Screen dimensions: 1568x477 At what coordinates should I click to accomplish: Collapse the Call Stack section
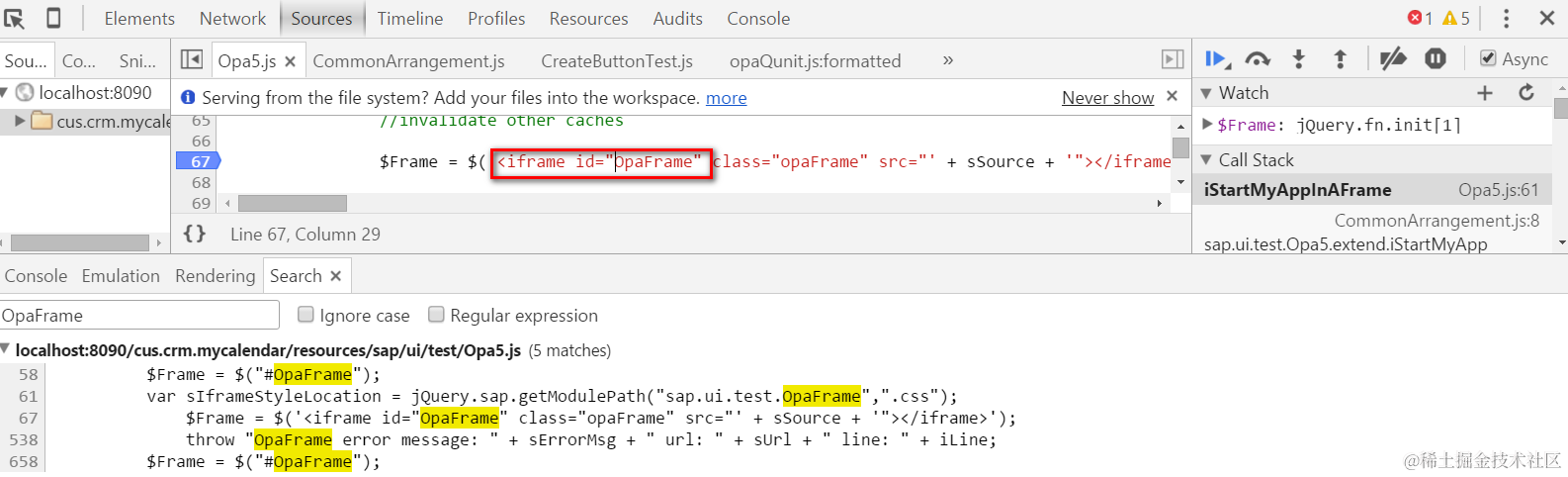click(x=1206, y=159)
